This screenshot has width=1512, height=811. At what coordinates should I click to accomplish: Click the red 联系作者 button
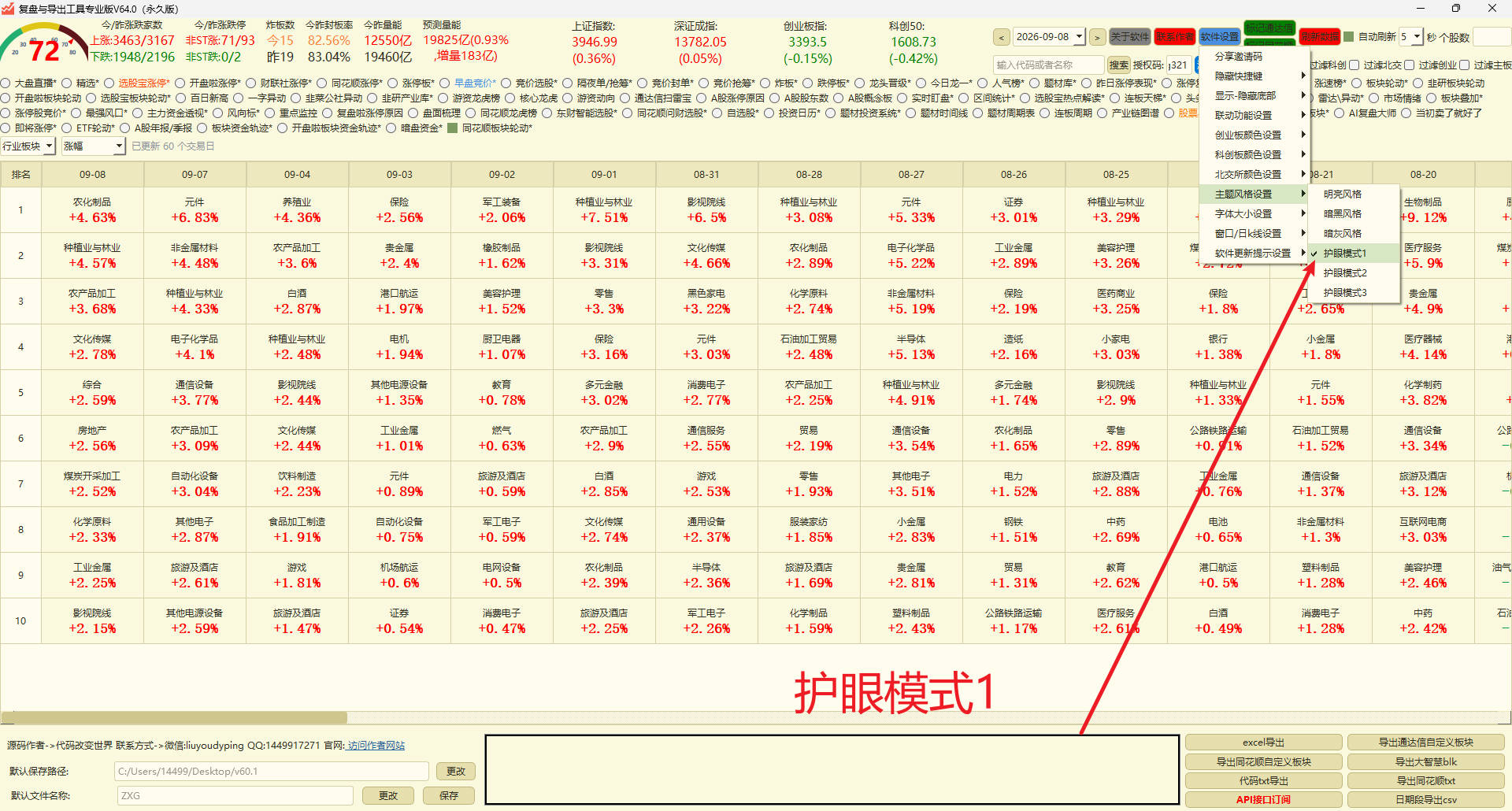[1175, 37]
